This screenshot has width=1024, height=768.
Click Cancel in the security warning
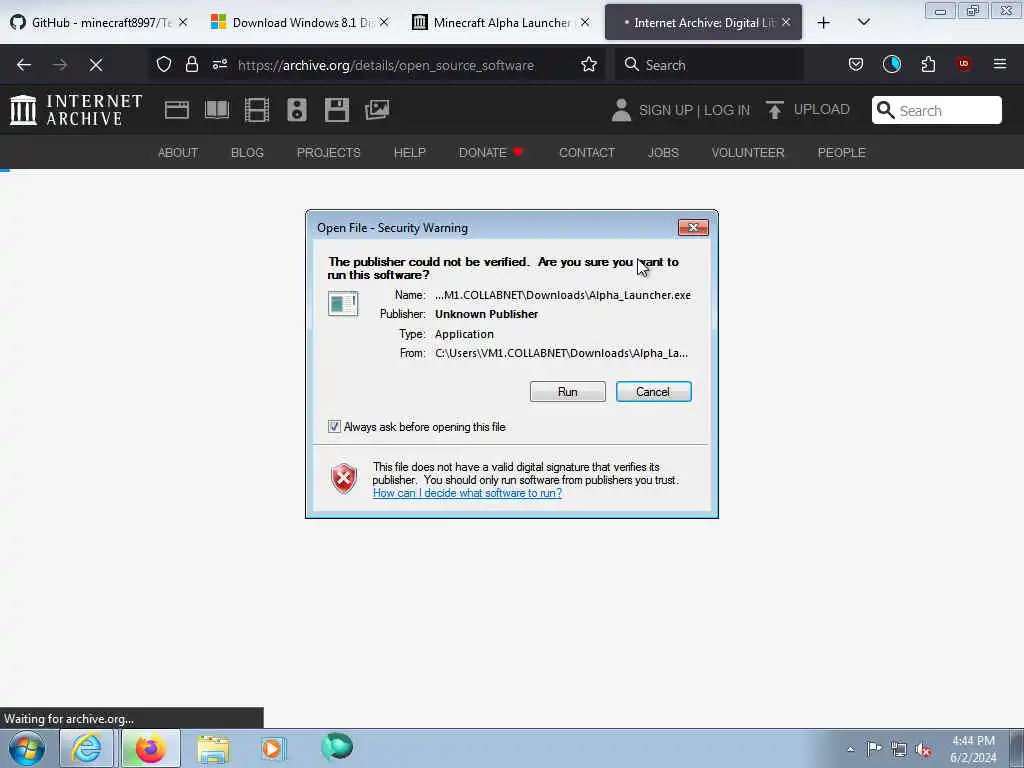pyautogui.click(x=653, y=392)
